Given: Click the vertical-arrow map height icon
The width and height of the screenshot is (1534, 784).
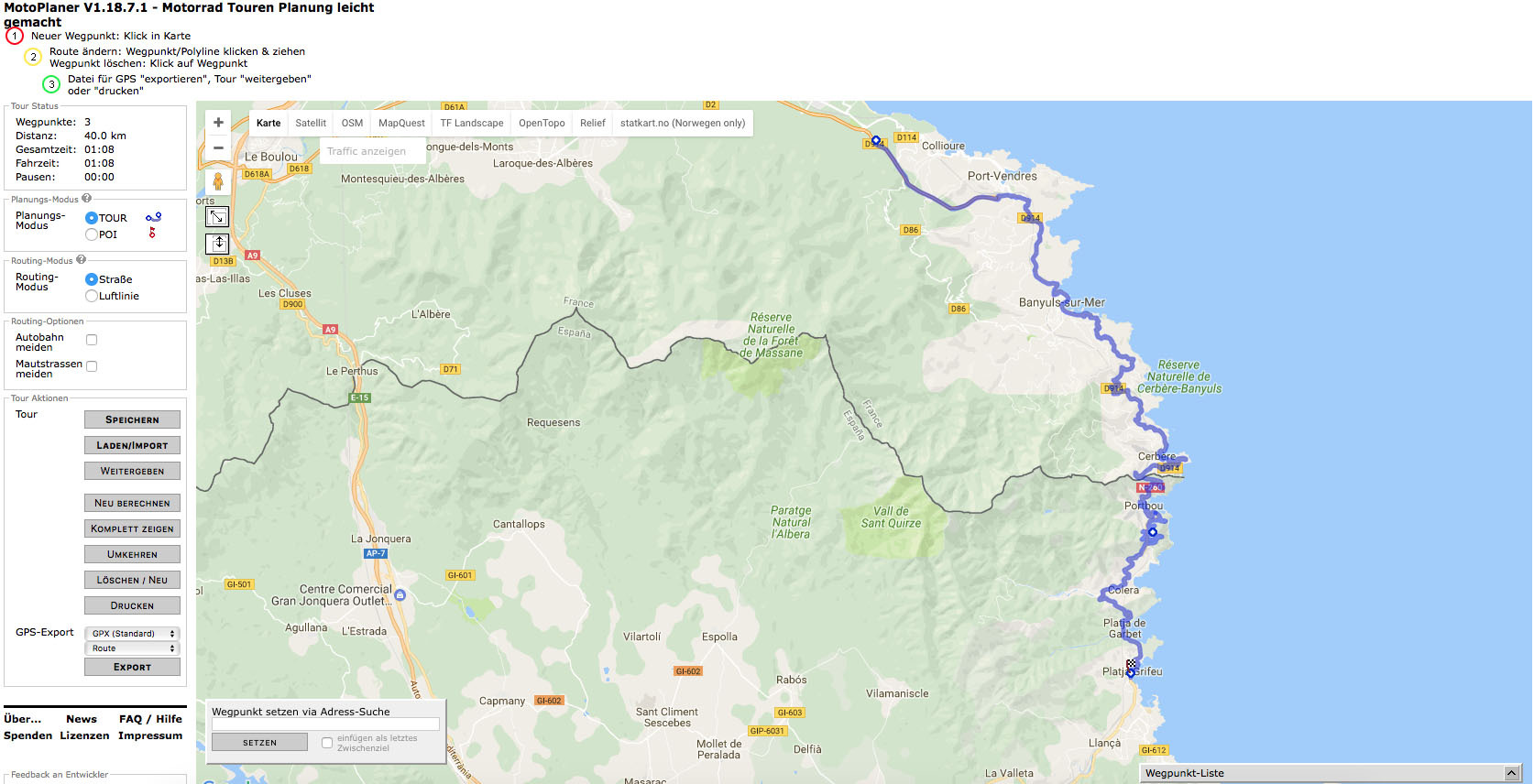Looking at the screenshot, I should pyautogui.click(x=217, y=243).
